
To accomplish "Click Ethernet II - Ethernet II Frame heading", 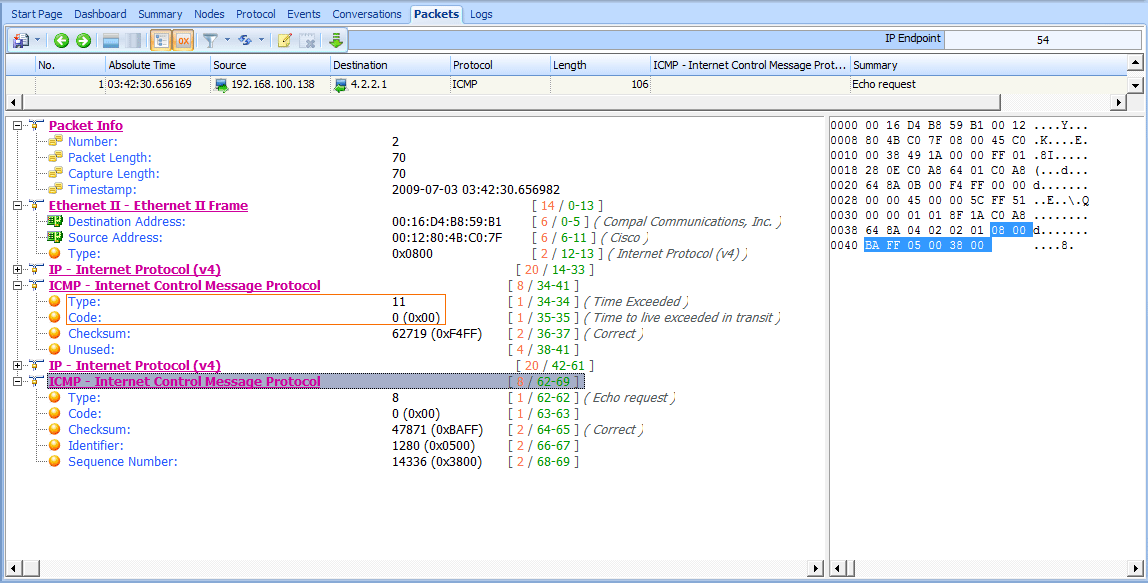I will point(148,205).
